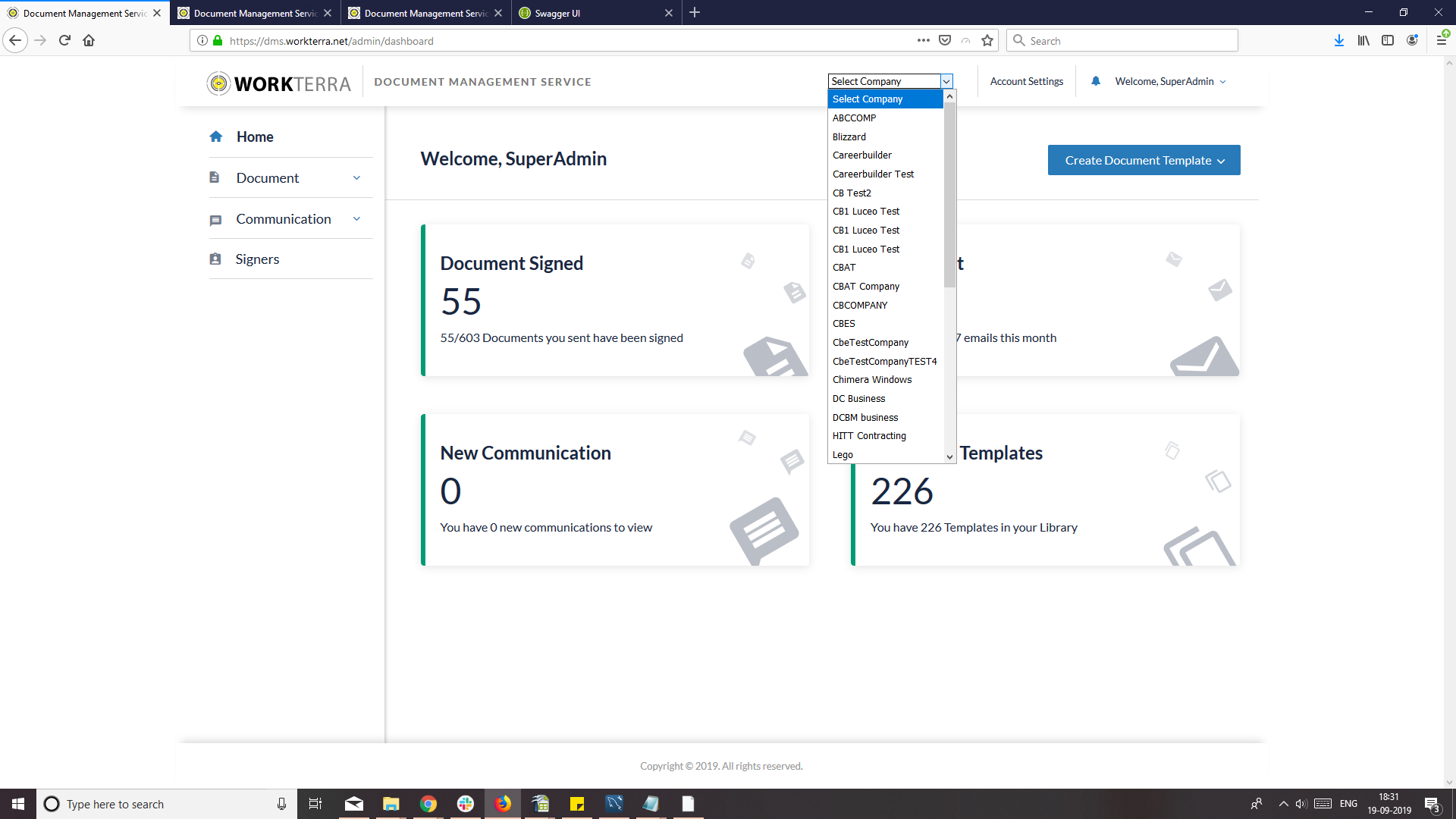1456x819 pixels.
Task: Select Lego from company list
Action: pos(886,454)
